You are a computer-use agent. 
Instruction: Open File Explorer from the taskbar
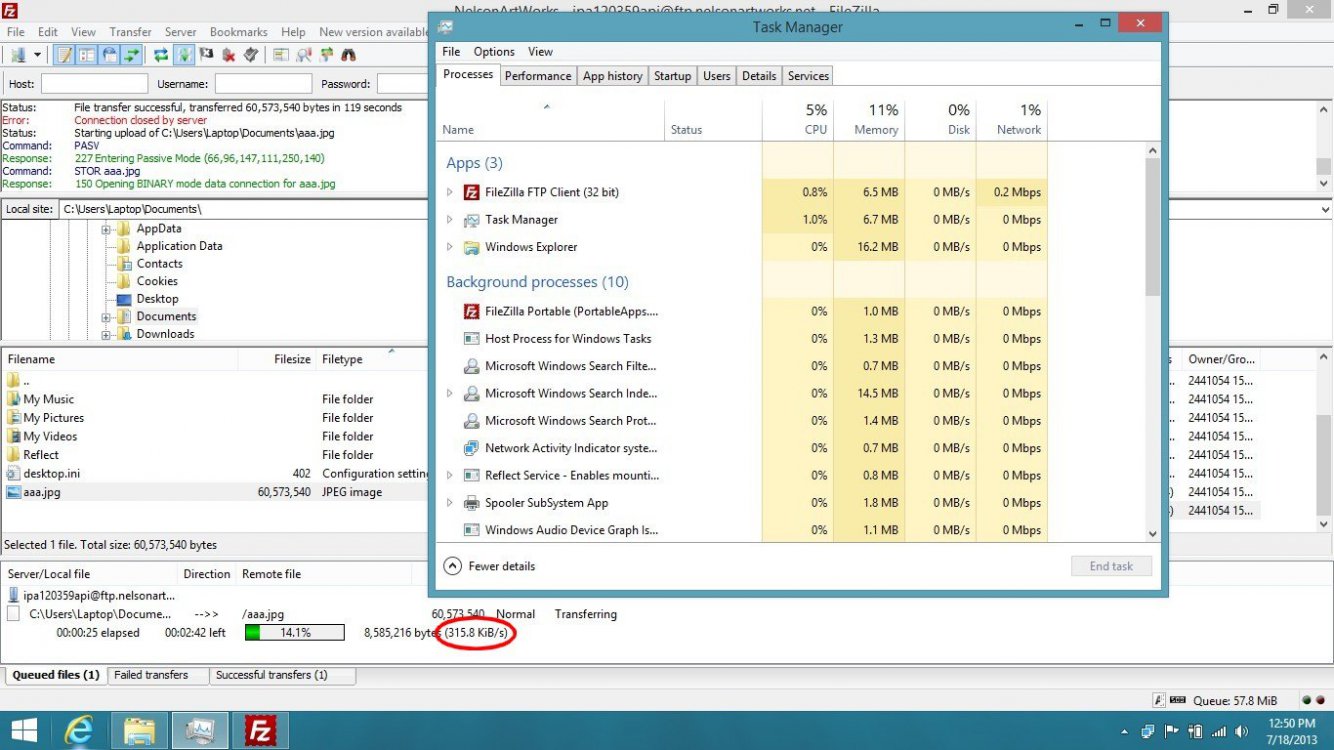[138, 731]
